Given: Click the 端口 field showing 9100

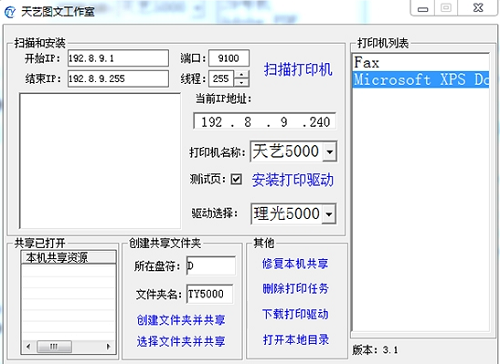Looking at the screenshot, I should pos(229,58).
